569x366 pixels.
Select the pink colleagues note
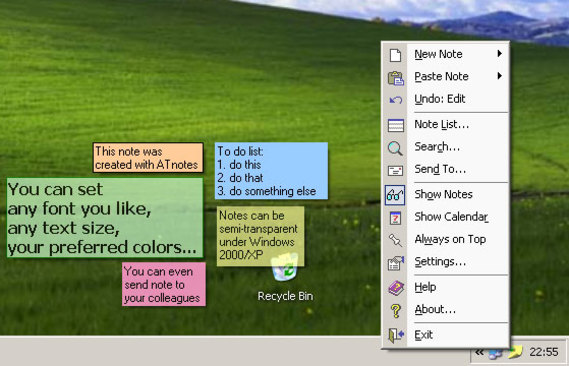tap(164, 284)
